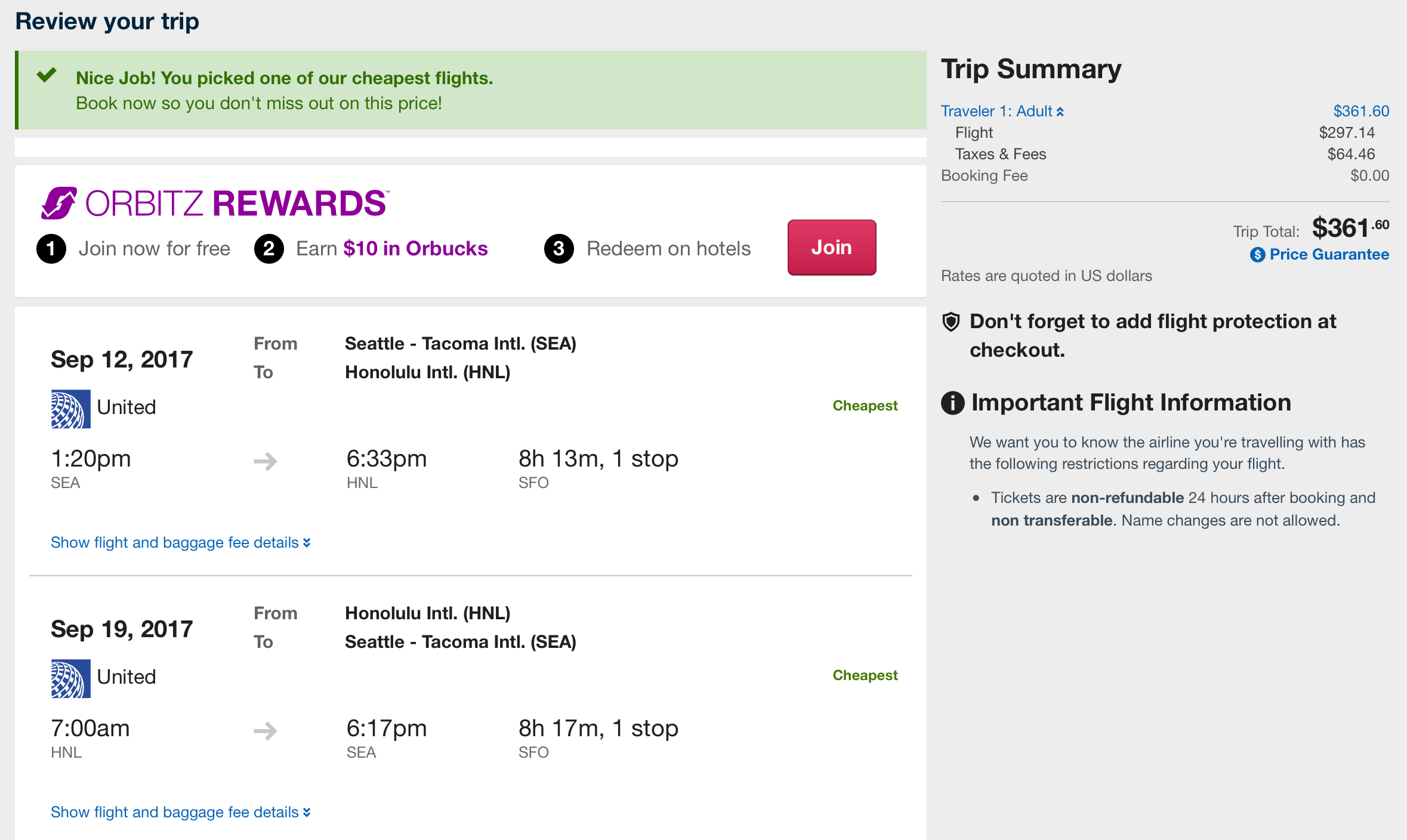Click the $10 in Orbucks text
This screenshot has height=840, width=1407.
tap(415, 249)
